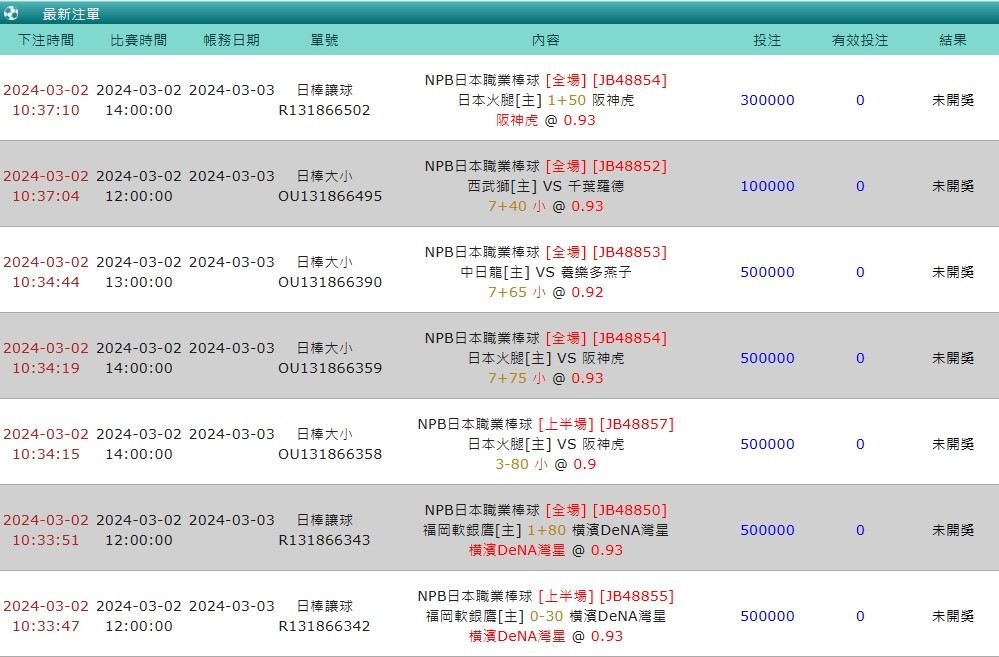The width and height of the screenshot is (999, 657).
Task: Click bet time 10:33:47
Action: click(46, 626)
